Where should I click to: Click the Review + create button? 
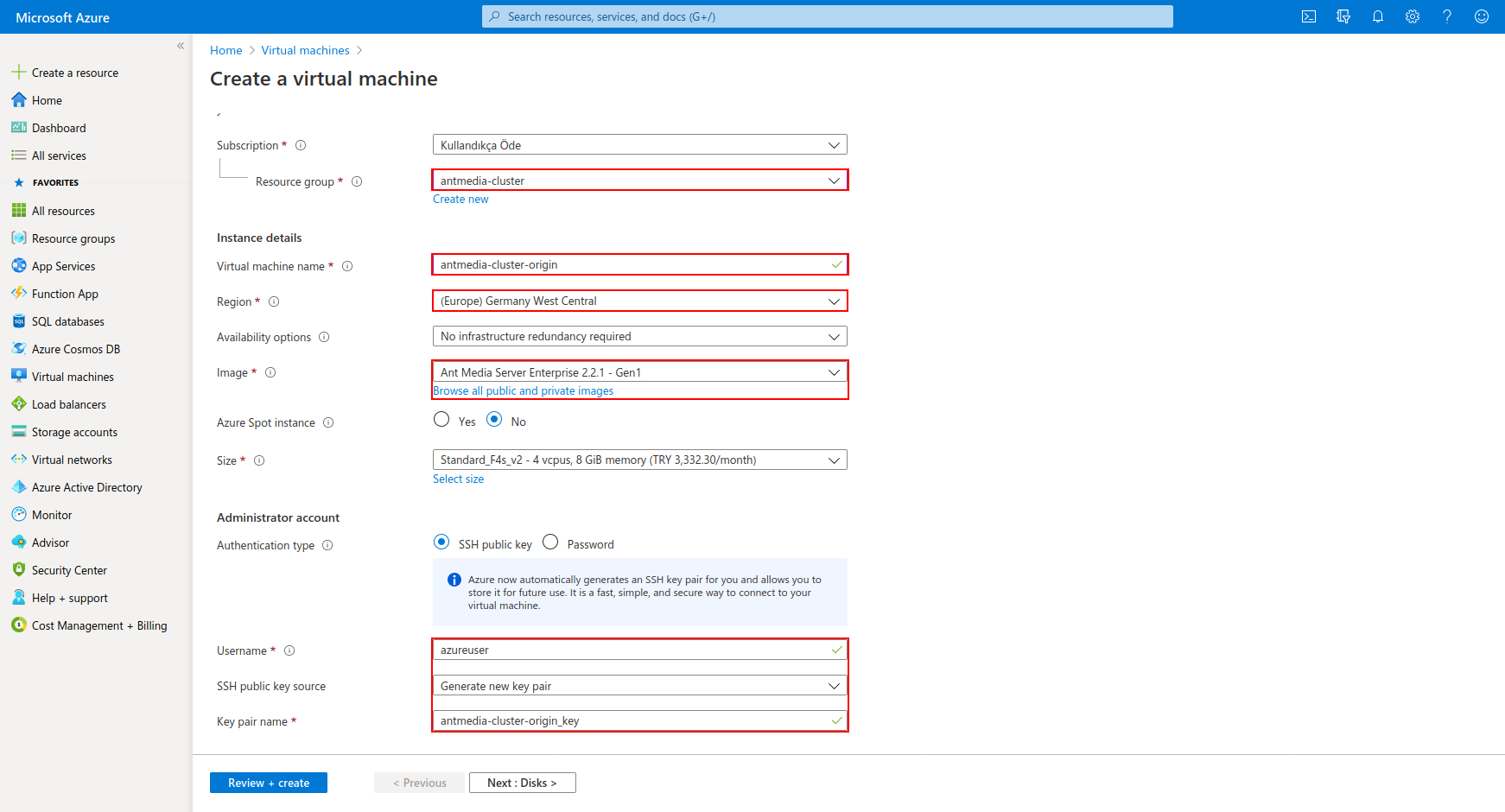tap(269, 783)
